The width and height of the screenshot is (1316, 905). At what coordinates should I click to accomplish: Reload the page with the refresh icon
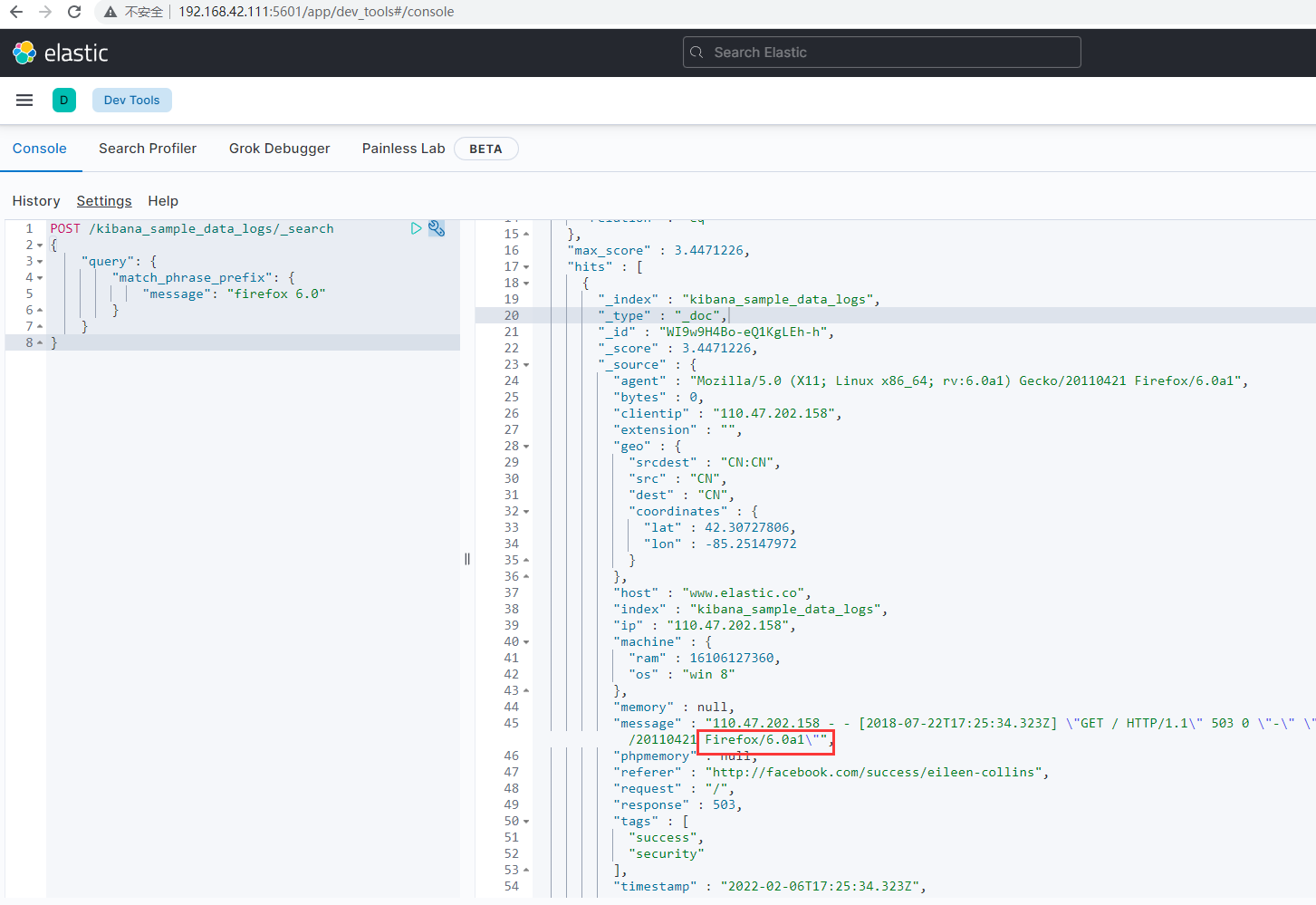pos(74,12)
